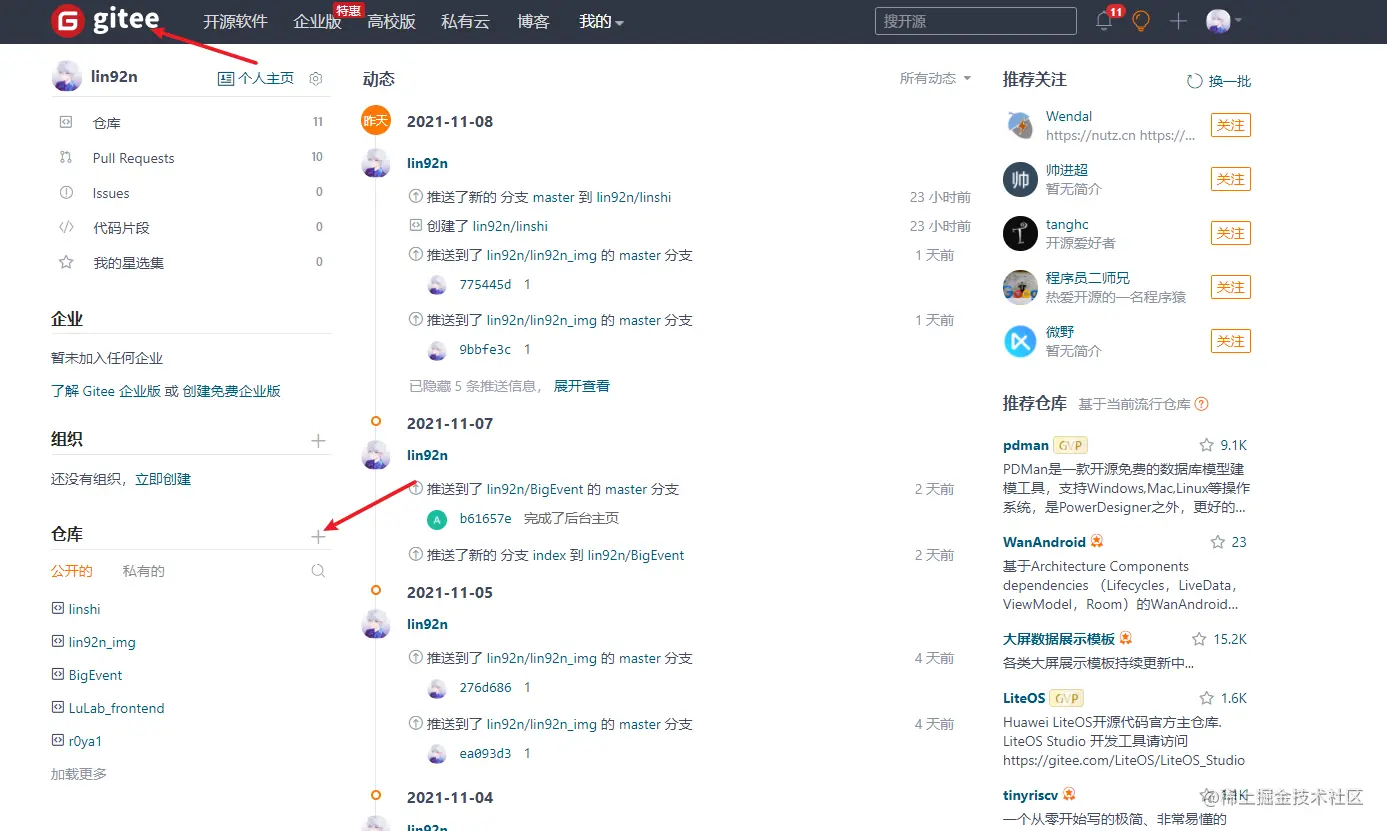
Task: Expand hidden pushes via 展开查看
Action: (x=582, y=385)
